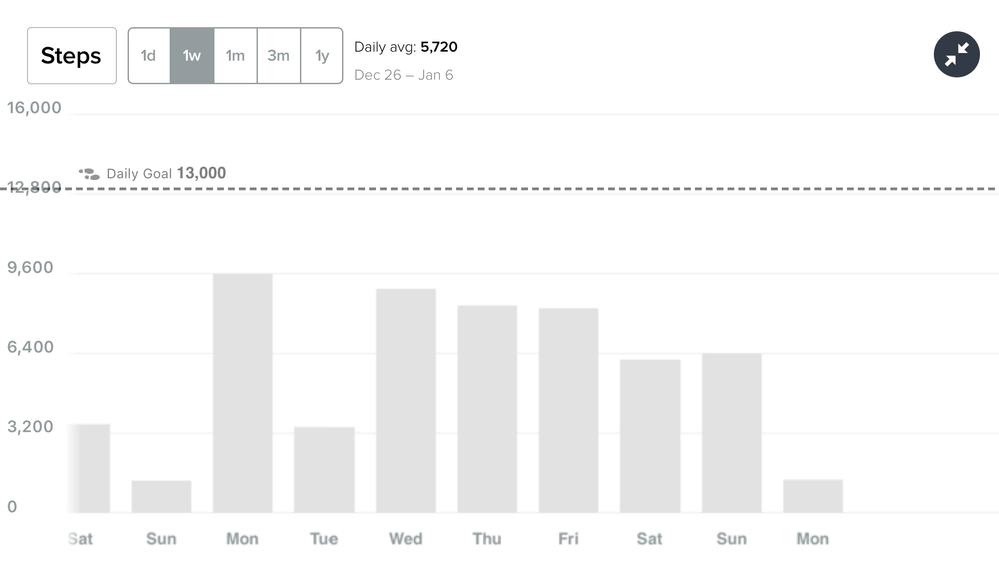The width and height of the screenshot is (999, 562).
Task: Click the dashed daily goal line
Action: tap(600, 188)
